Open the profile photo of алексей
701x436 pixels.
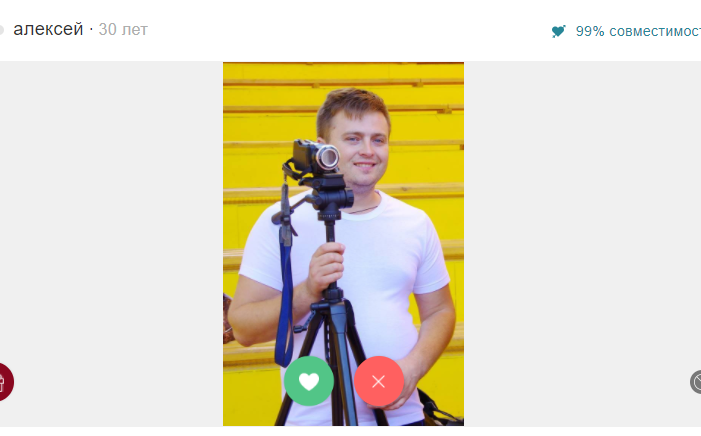coord(343,244)
